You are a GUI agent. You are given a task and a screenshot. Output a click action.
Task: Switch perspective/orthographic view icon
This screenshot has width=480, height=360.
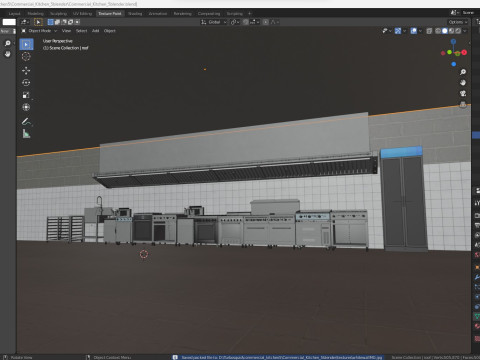pos(463,104)
